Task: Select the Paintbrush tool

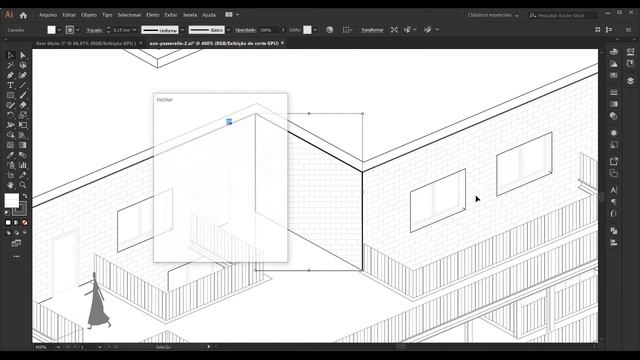Action: coord(23,95)
